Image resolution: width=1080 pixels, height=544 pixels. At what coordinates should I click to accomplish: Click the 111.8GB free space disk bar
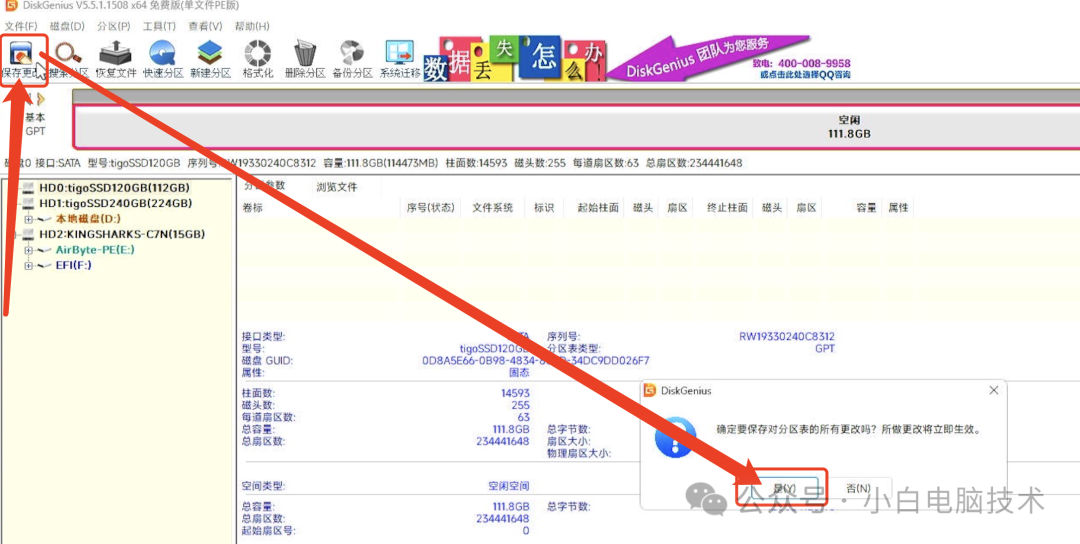click(577, 127)
